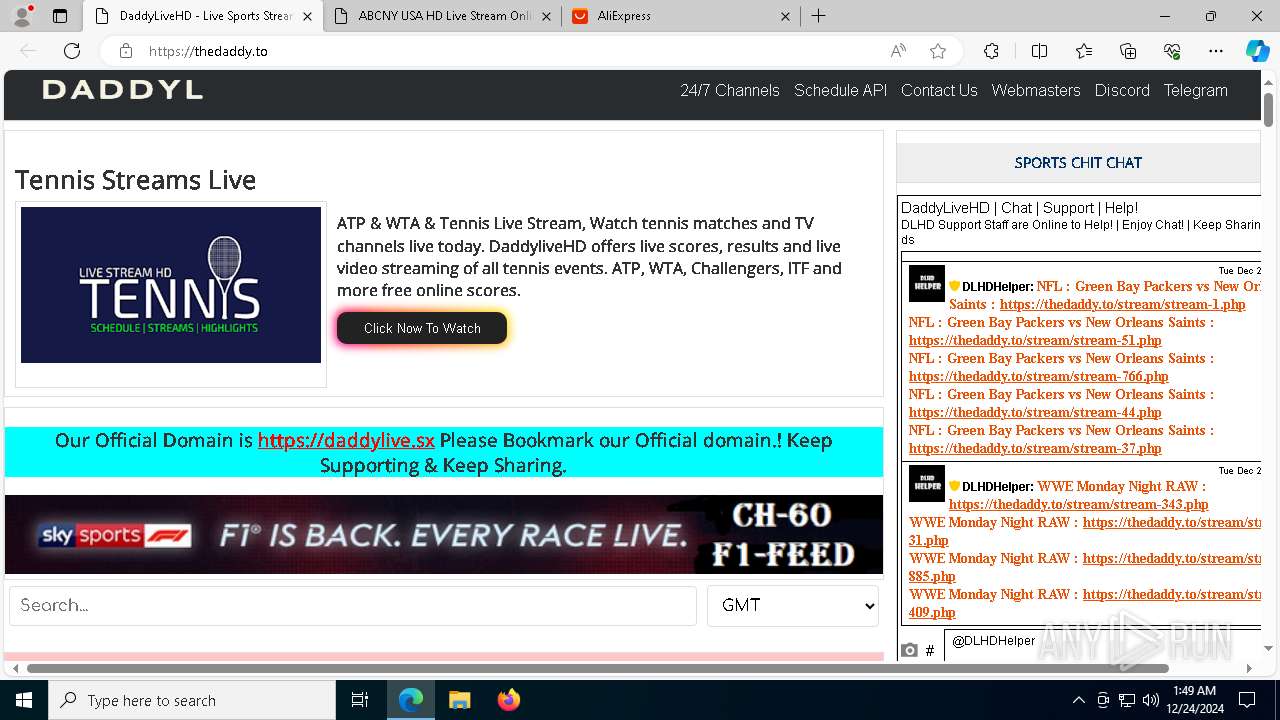This screenshot has height=720, width=1280.
Task: Open the 24/7 Channels menu item
Action: click(x=730, y=90)
